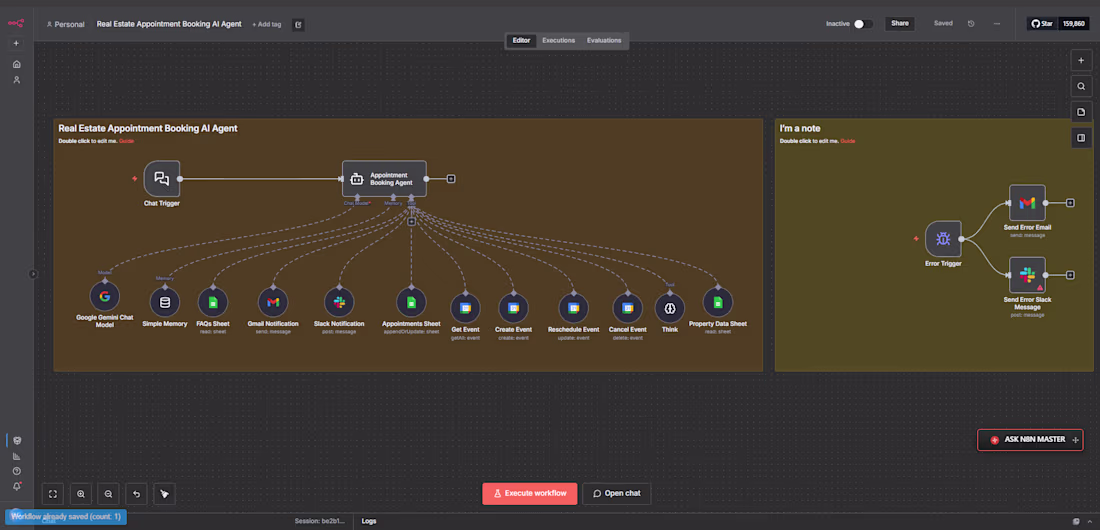Click plus connector after Appointment Booking Agent
Image resolution: width=1100 pixels, height=530 pixels.
[x=451, y=179]
